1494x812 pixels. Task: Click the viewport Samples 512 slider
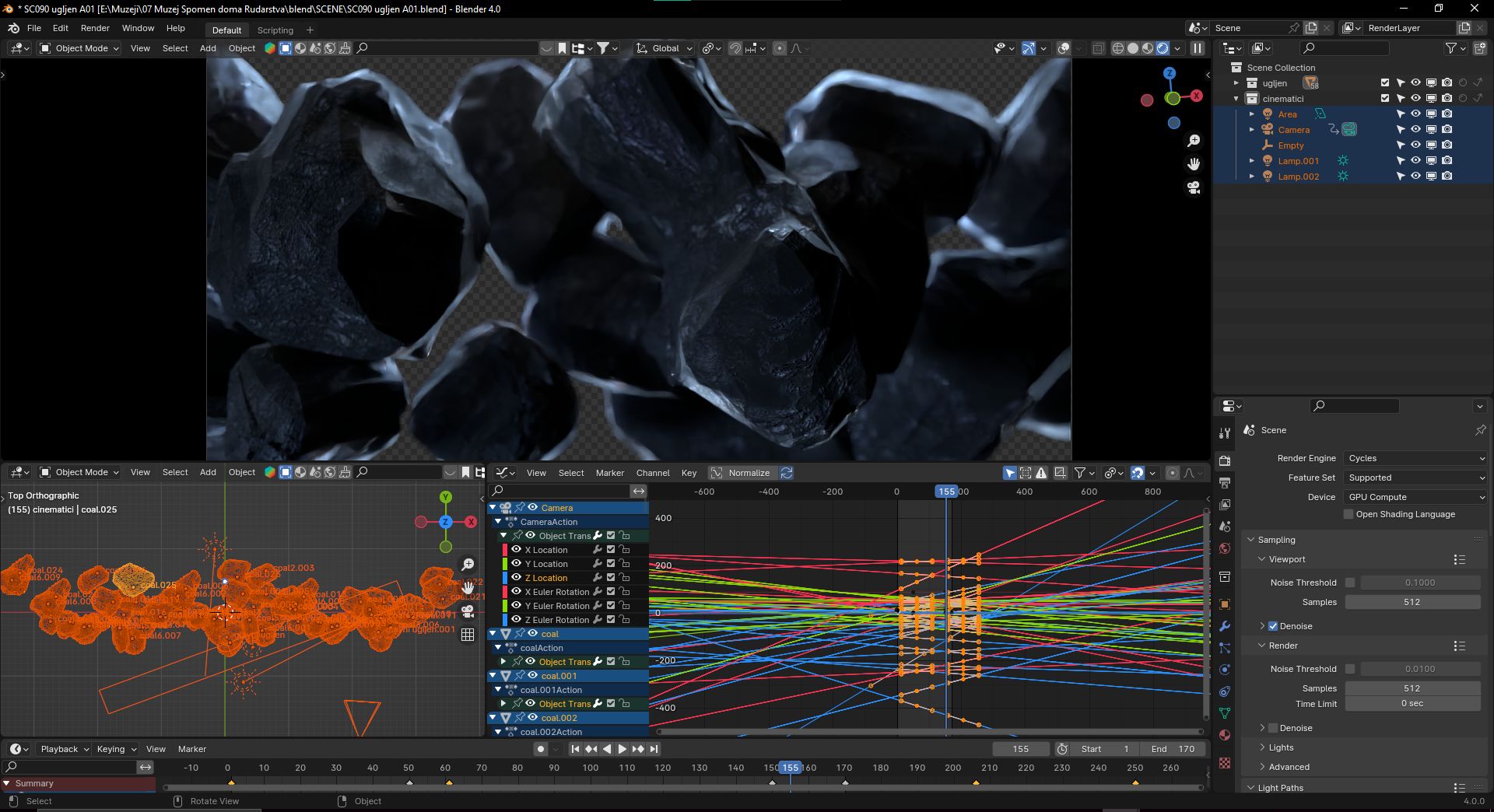click(1412, 602)
